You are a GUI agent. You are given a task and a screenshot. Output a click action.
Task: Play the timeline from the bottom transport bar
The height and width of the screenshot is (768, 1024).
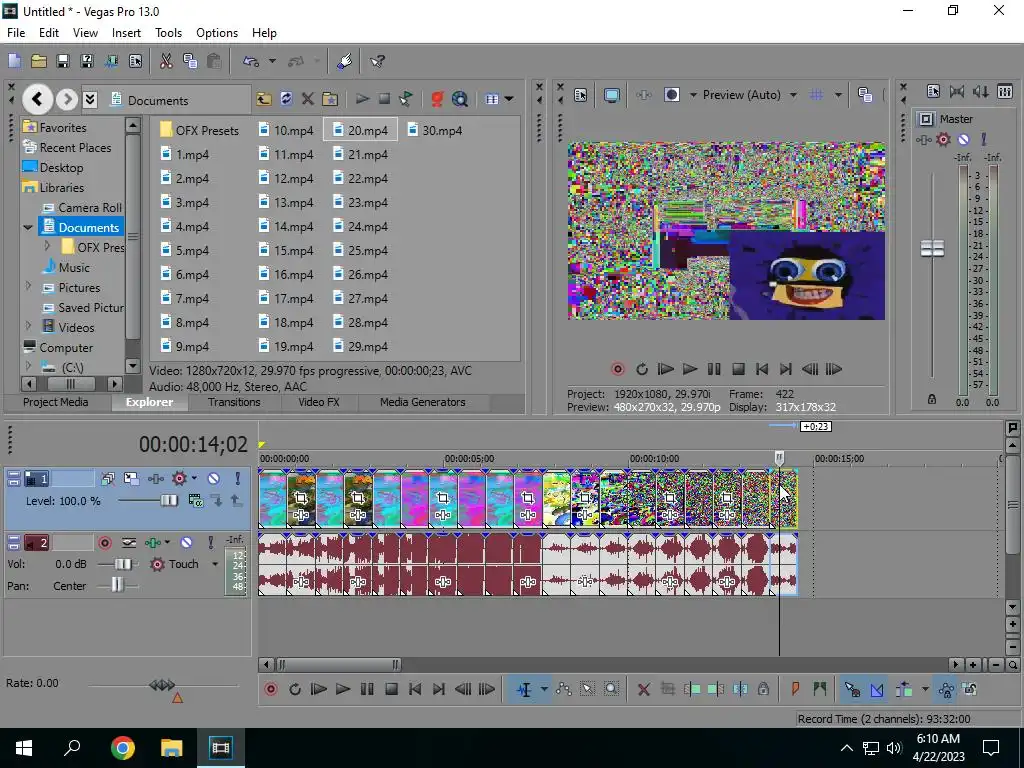click(x=343, y=689)
